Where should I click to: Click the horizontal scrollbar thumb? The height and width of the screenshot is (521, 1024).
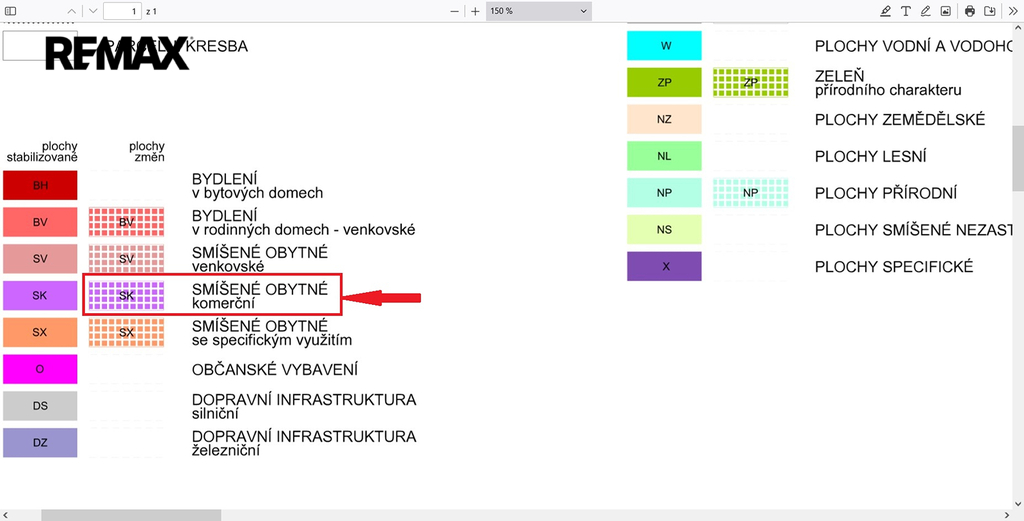[130, 515]
